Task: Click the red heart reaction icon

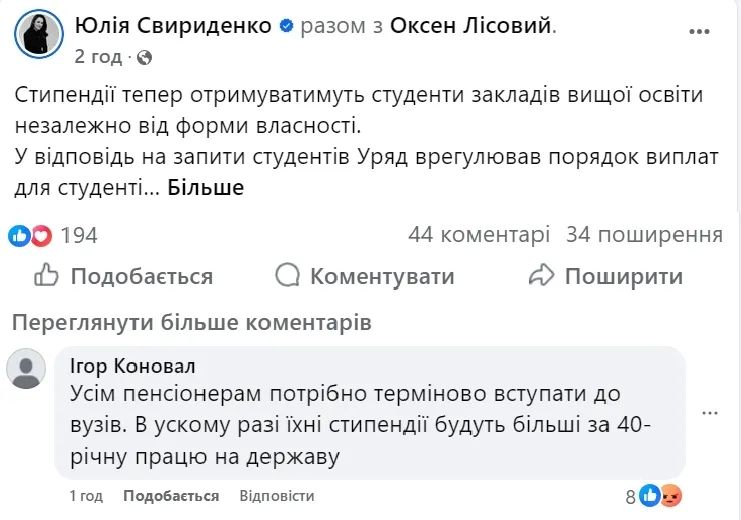Action: coord(41,236)
